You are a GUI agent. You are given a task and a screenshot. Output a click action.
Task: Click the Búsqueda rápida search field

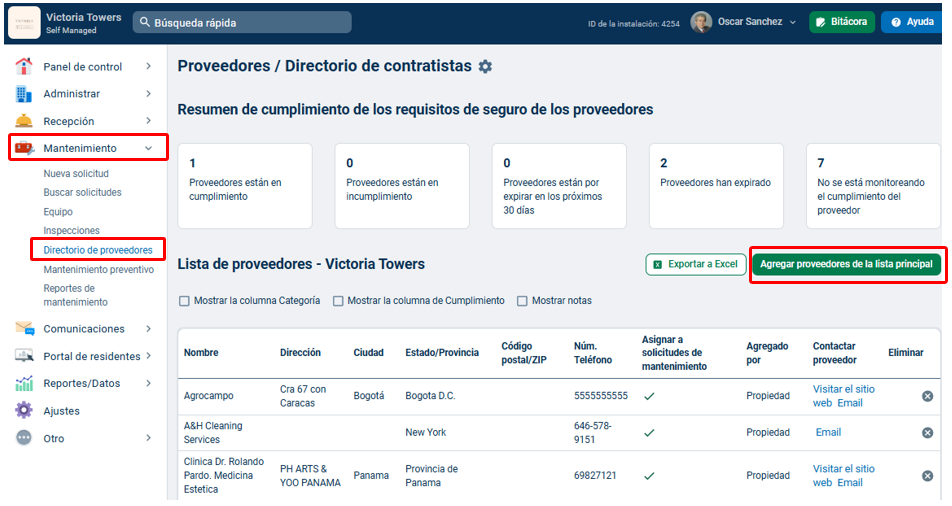[x=242, y=22]
